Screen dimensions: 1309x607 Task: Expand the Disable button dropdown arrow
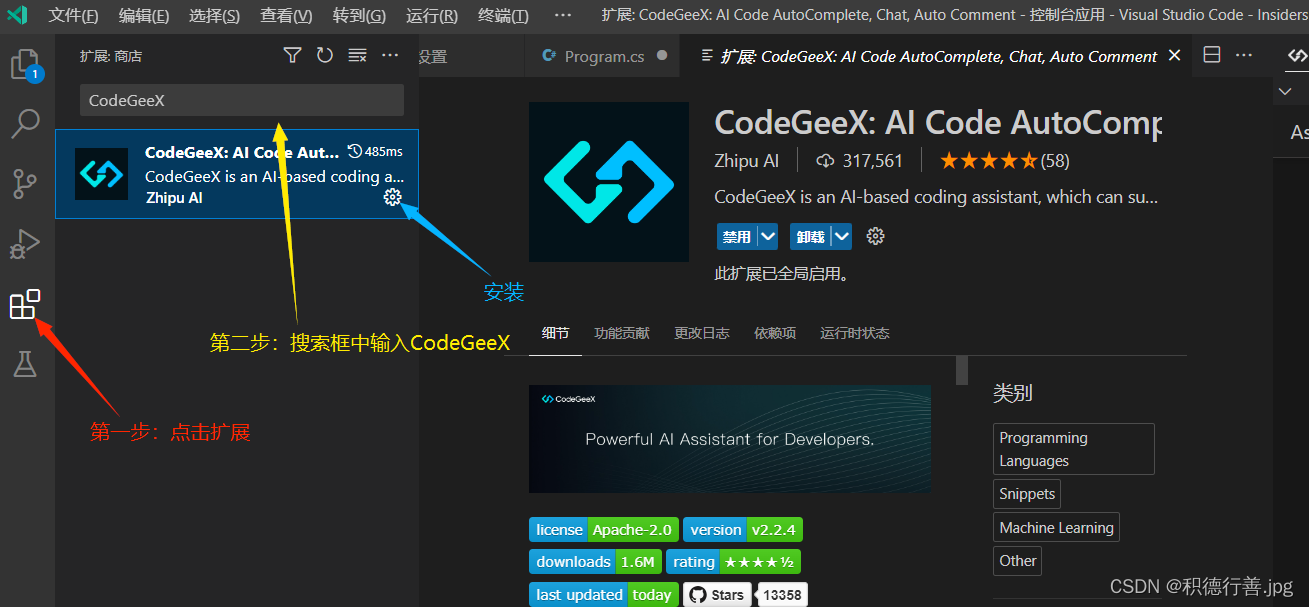768,237
